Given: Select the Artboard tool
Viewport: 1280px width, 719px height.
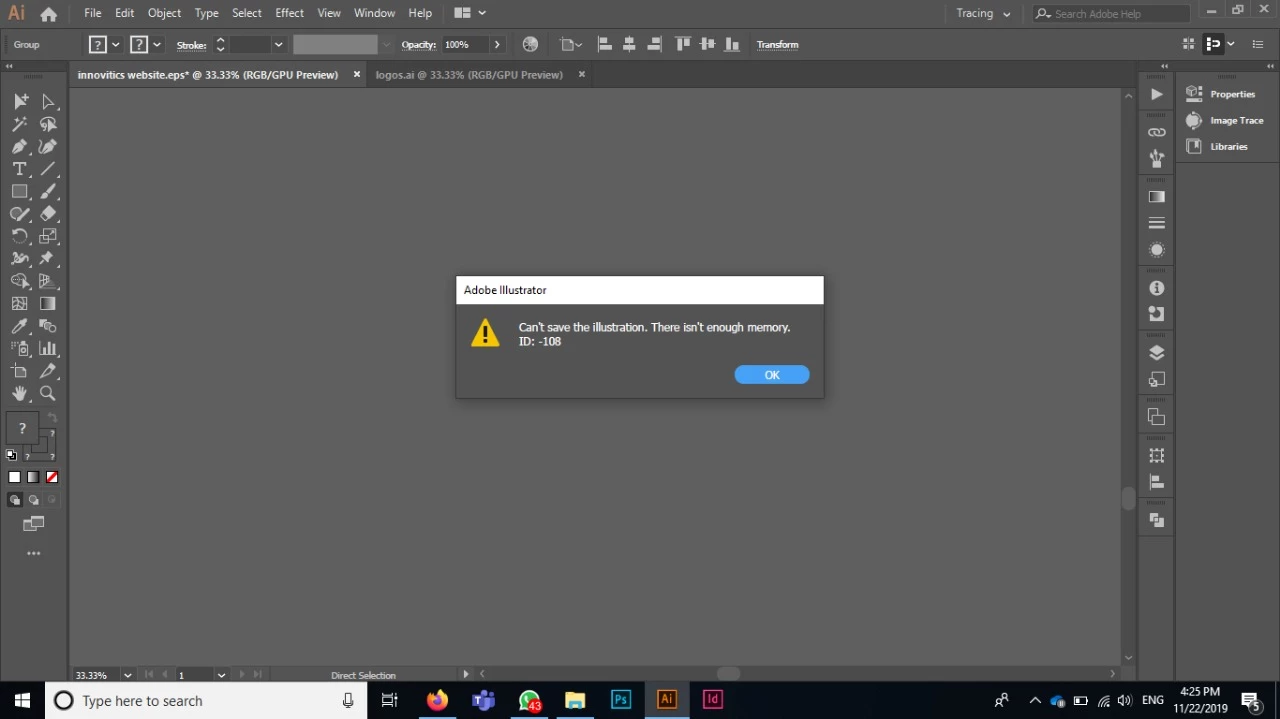Looking at the screenshot, I should click(x=20, y=371).
